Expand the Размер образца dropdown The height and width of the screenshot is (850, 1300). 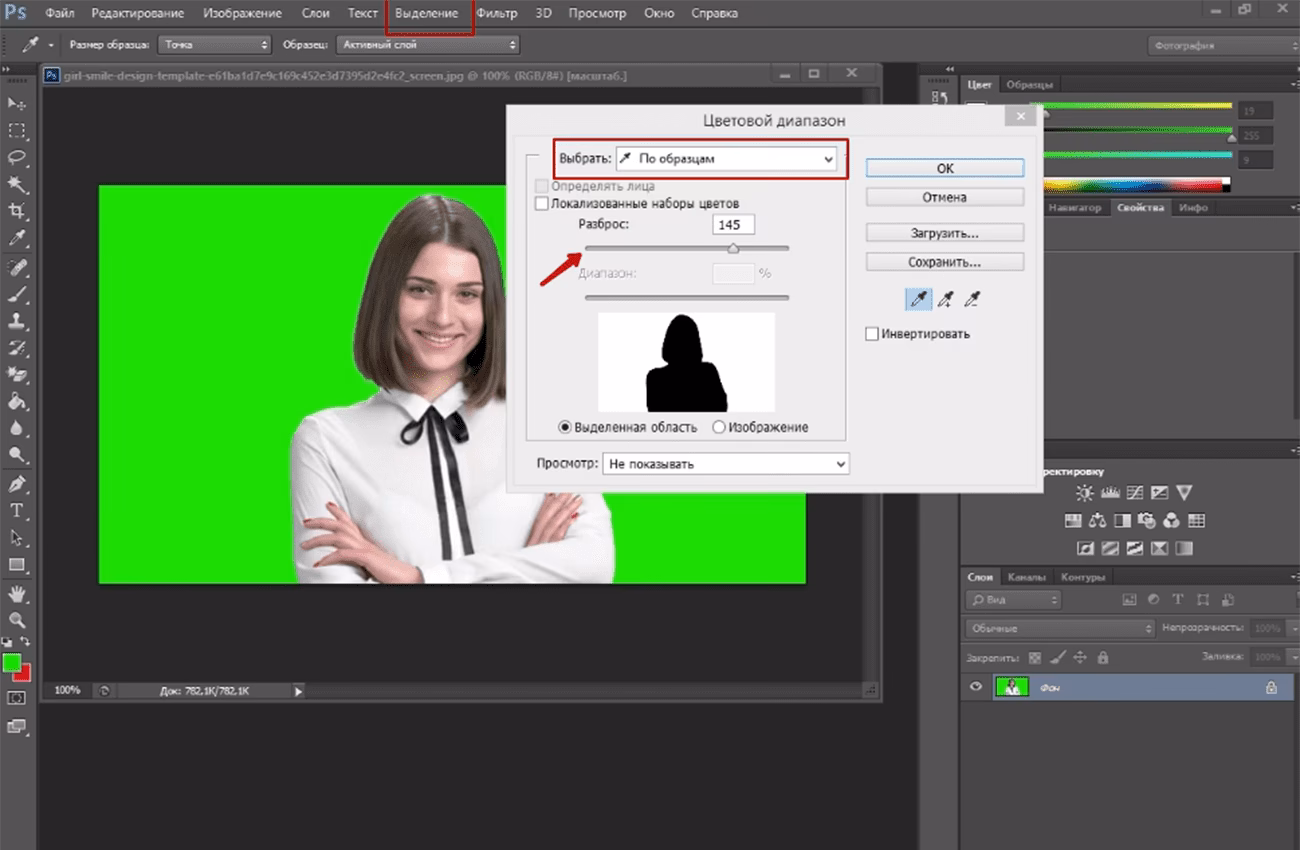click(216, 45)
